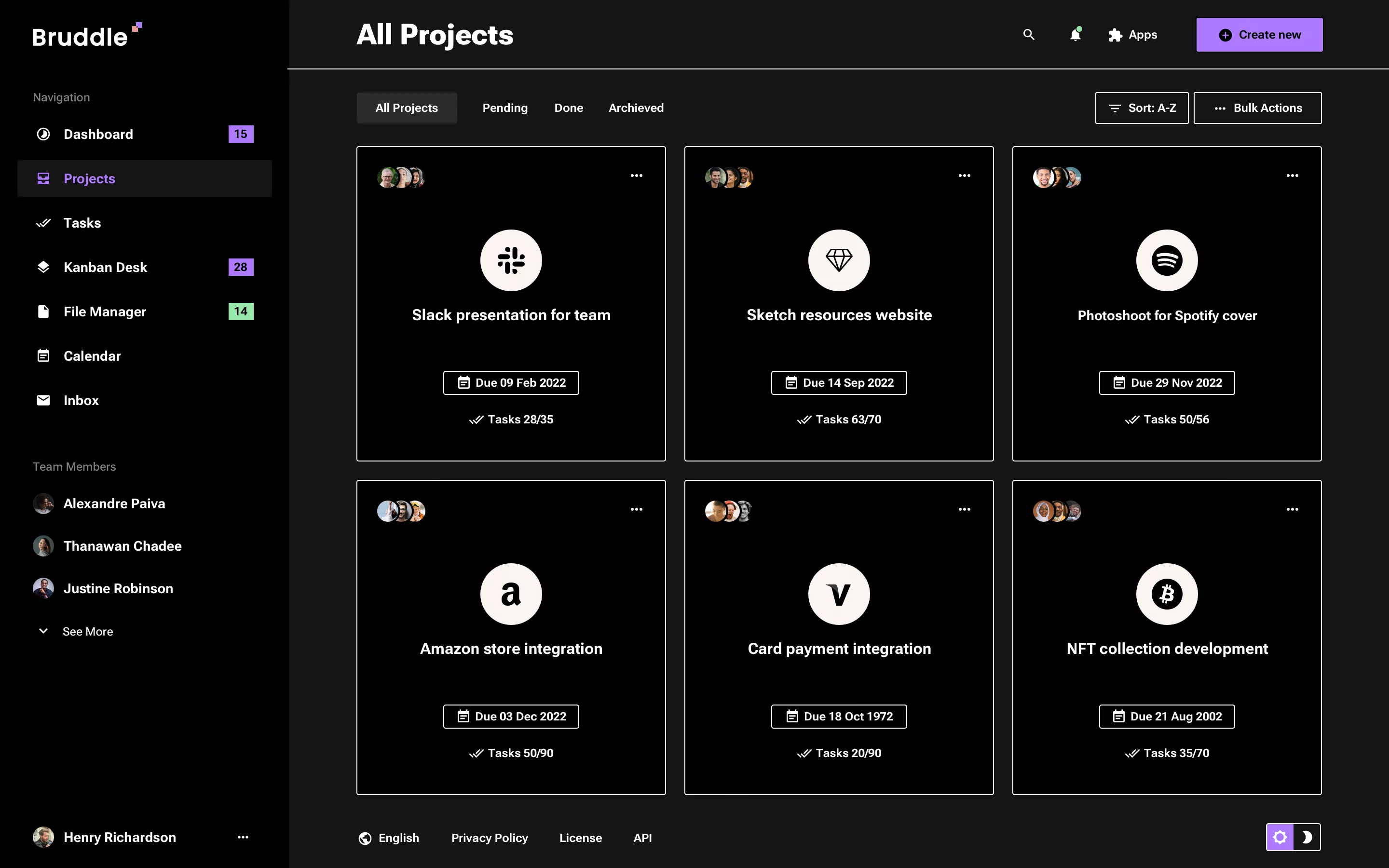The image size is (1389, 868).
Task: Click the Inbox envelope icon
Action: click(43, 400)
